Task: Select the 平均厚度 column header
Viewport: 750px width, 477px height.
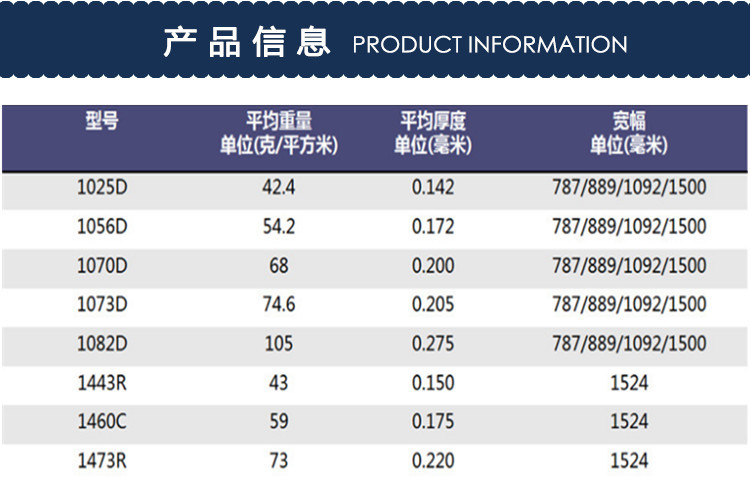Action: 433,134
